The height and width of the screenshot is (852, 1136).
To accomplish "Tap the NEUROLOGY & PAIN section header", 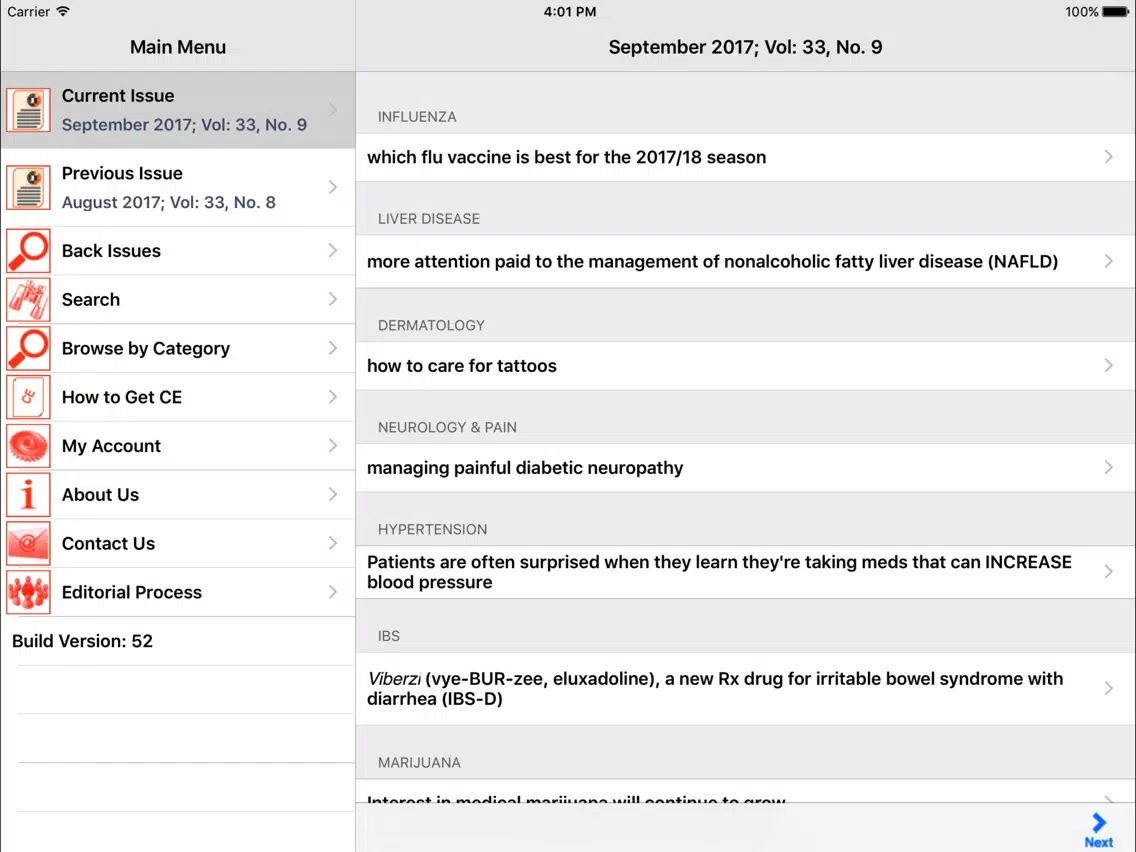I will click(x=447, y=427).
